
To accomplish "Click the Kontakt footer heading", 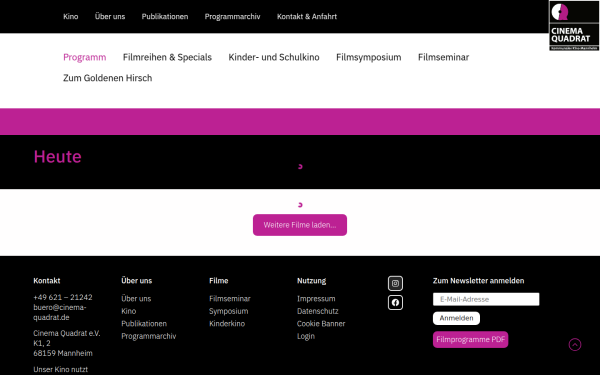I will [47, 281].
